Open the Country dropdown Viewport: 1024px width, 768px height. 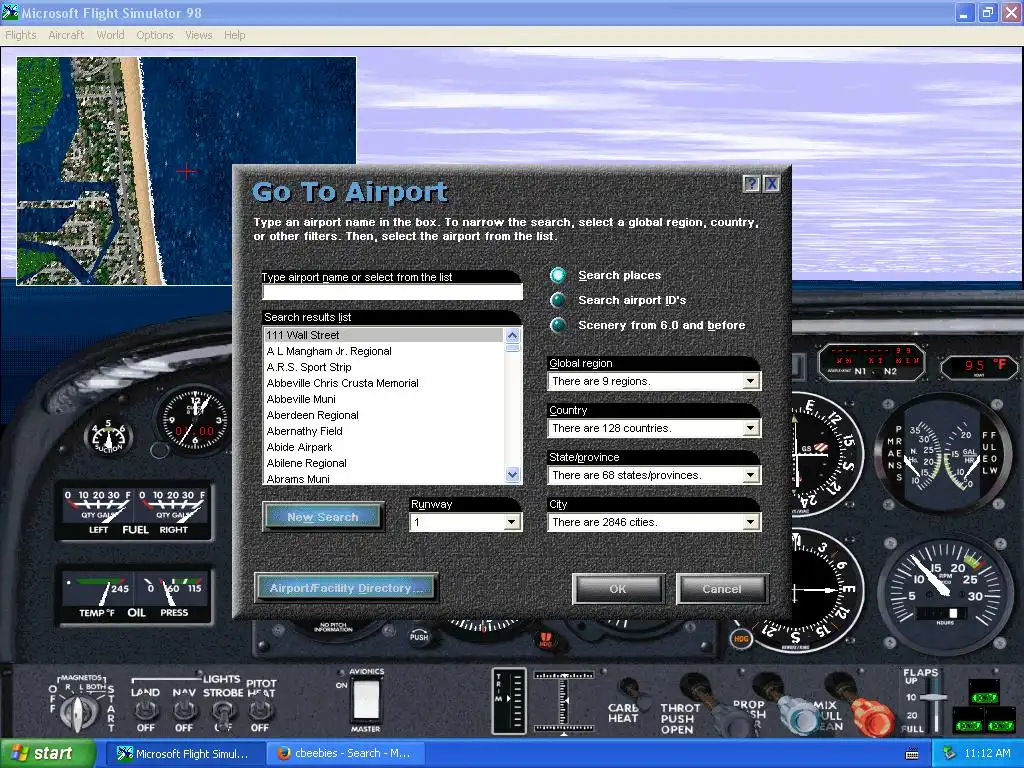pos(750,428)
